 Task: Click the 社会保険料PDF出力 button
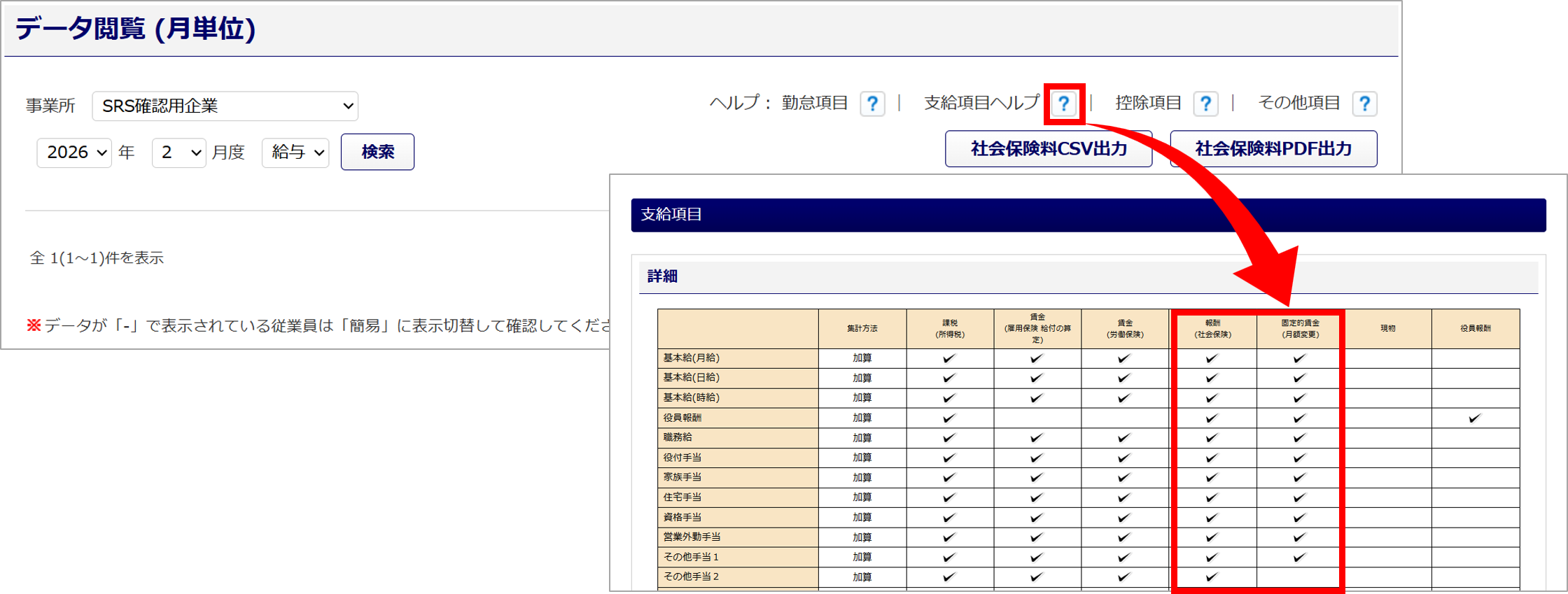(x=1273, y=149)
